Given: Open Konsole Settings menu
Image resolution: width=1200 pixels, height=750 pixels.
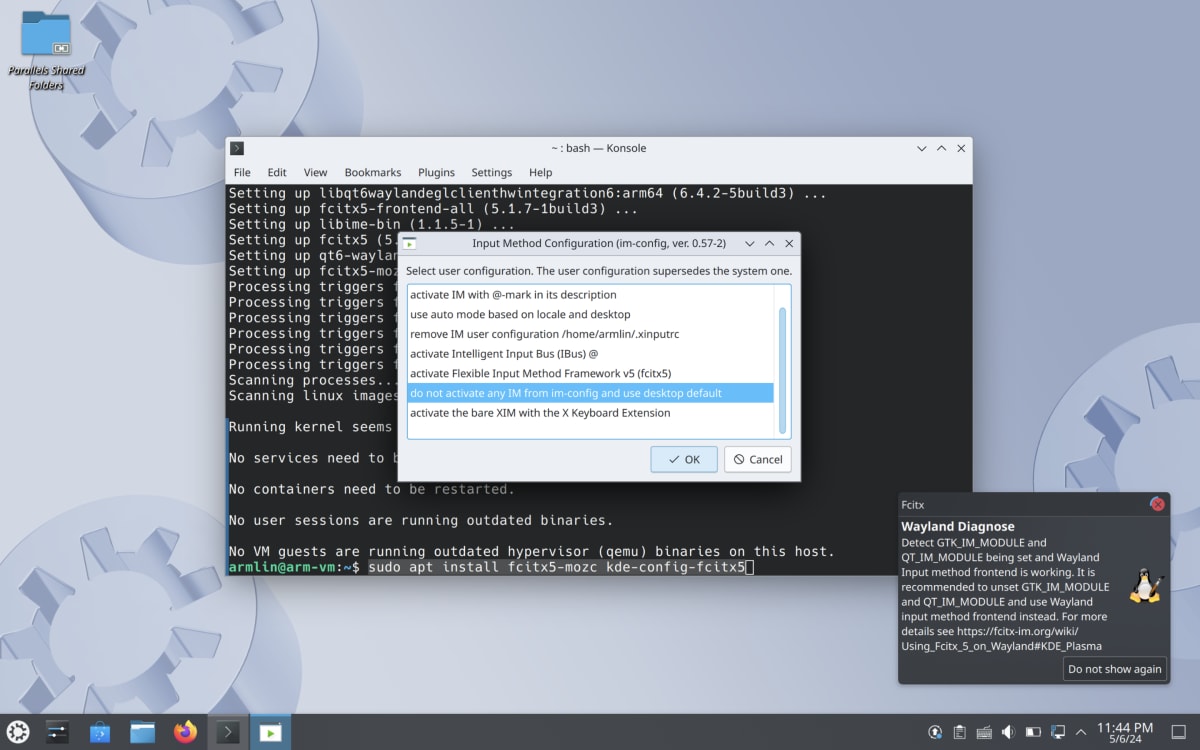Looking at the screenshot, I should (491, 172).
